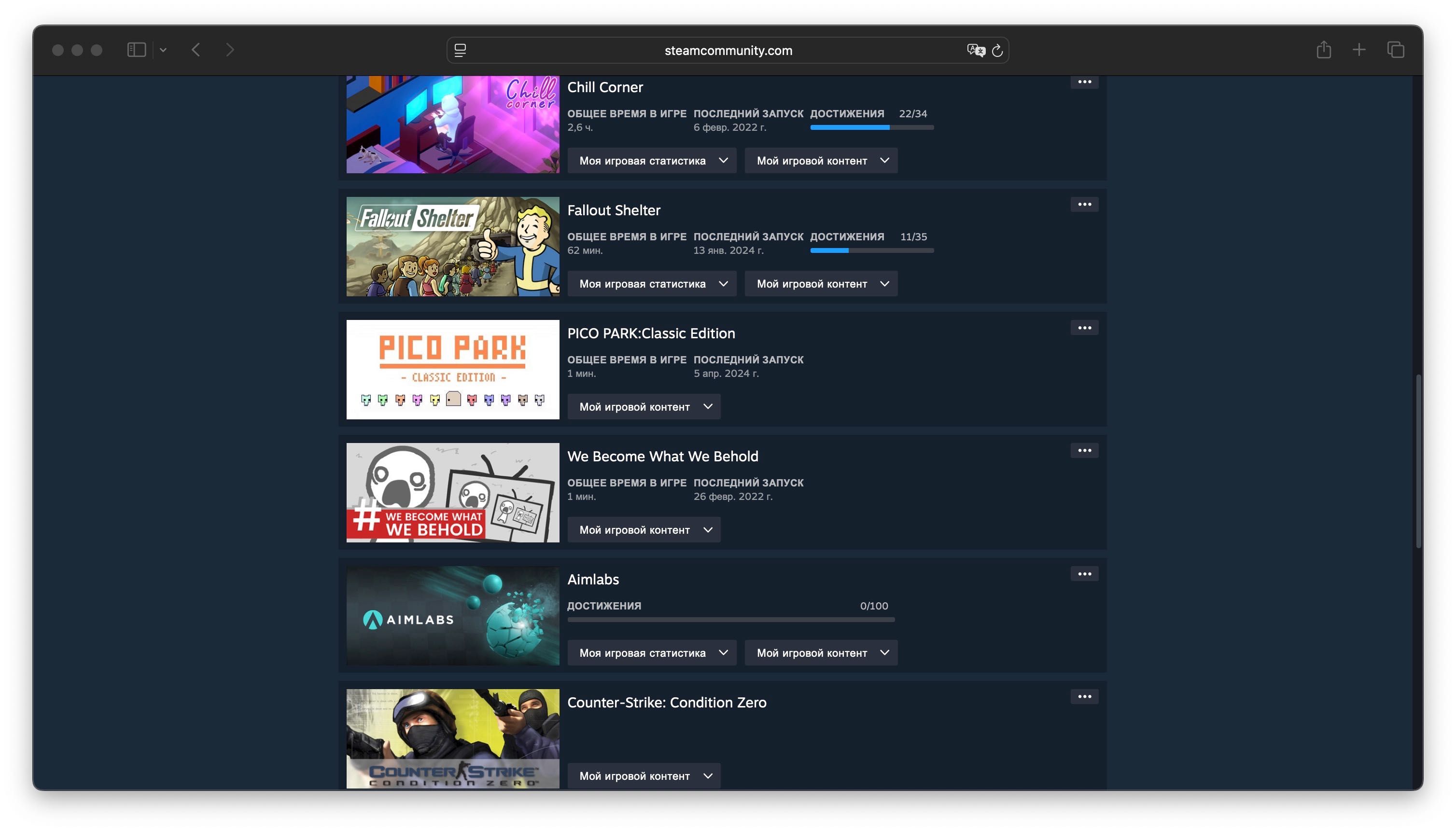Click the PICO PARK cover thumbnail

(x=453, y=369)
